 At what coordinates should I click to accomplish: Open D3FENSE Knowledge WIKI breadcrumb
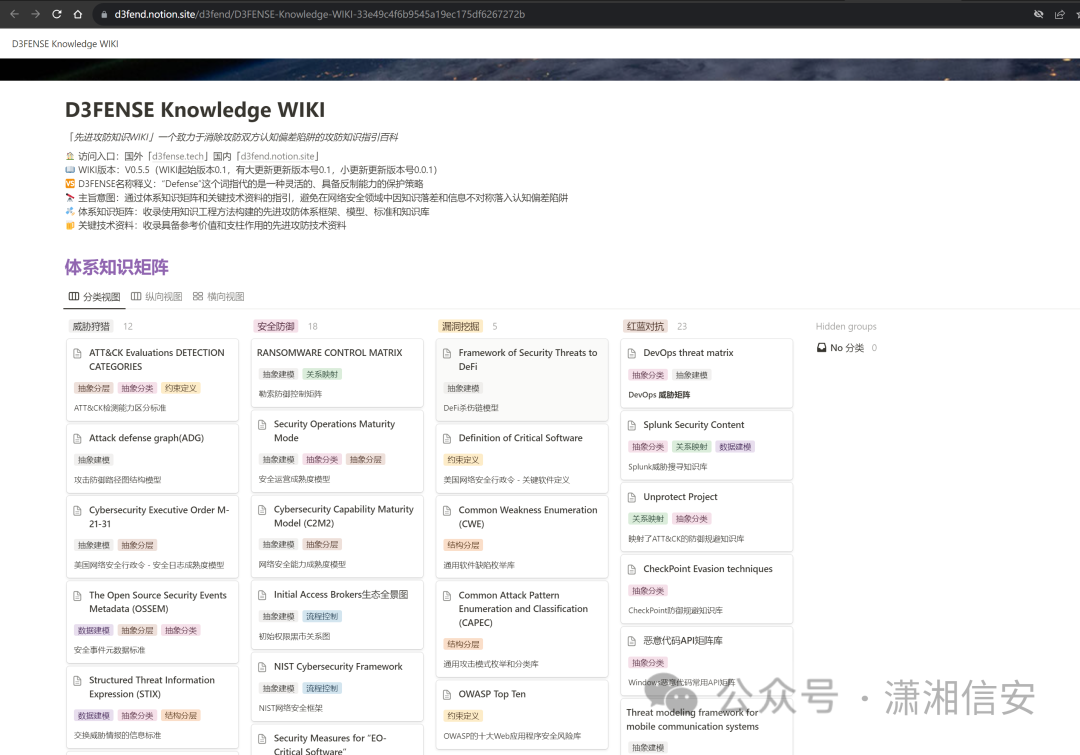pyautogui.click(x=65, y=43)
